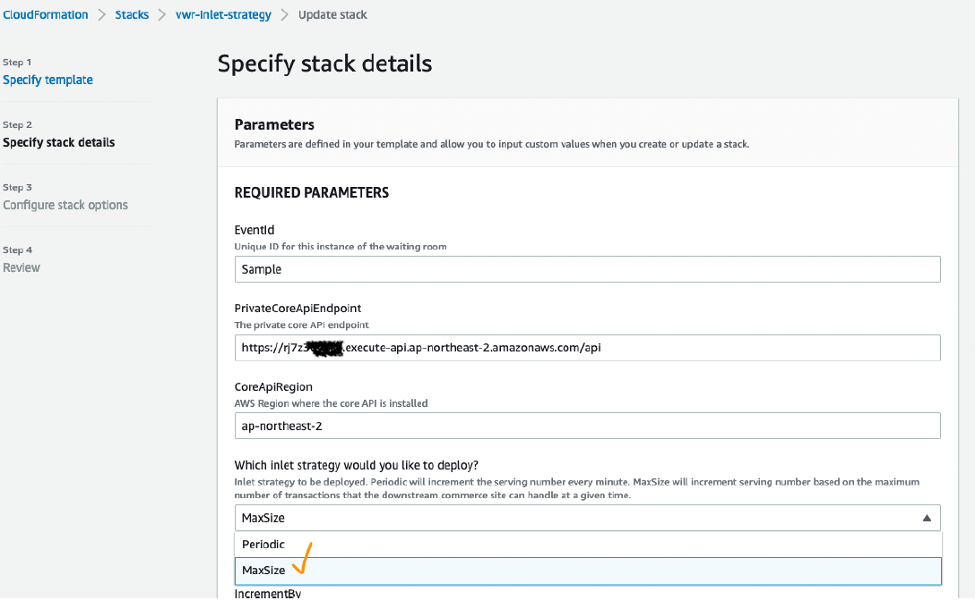Choose the Periodic inlet strategy option

(263, 544)
